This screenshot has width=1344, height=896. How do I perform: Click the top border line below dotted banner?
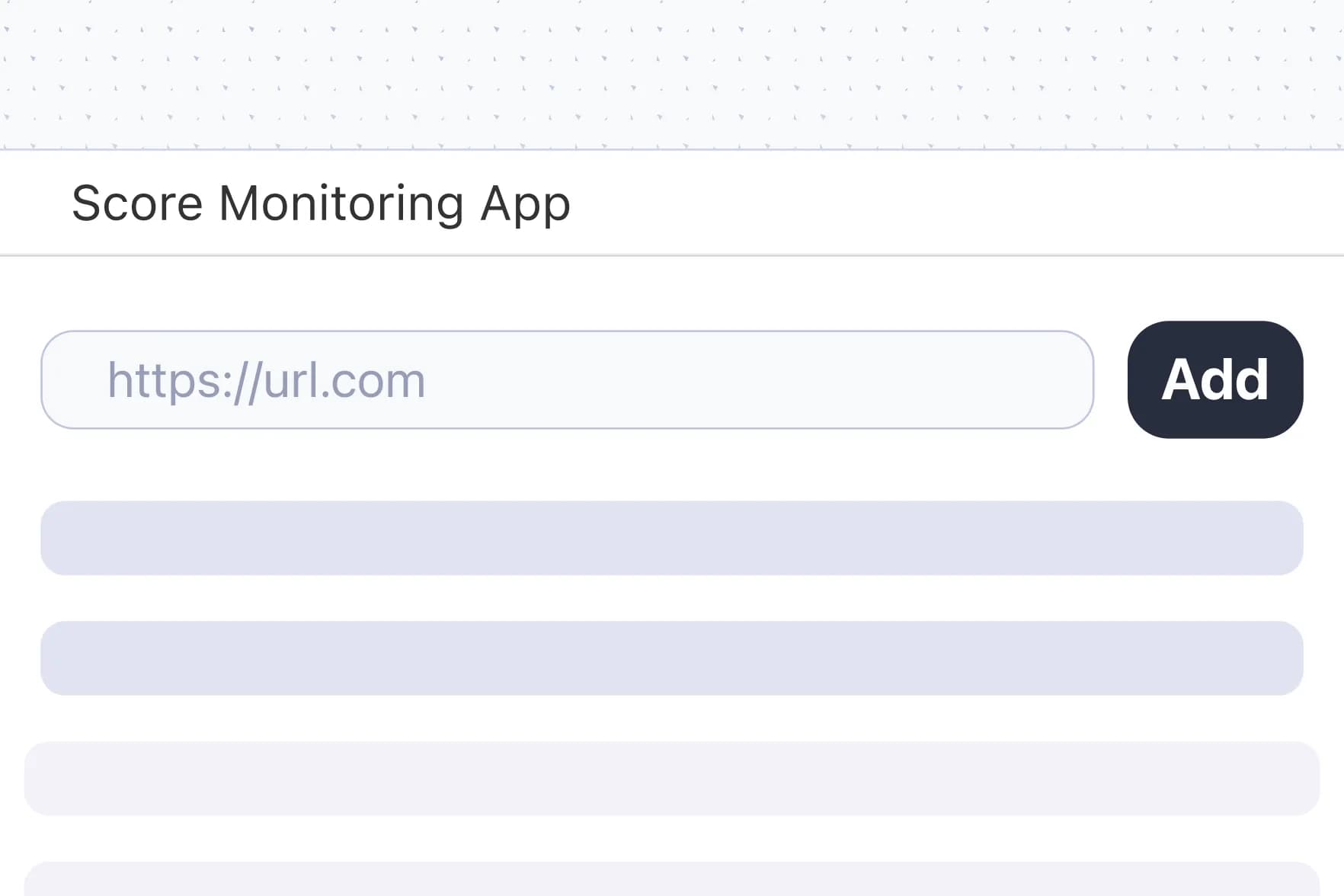(671, 150)
